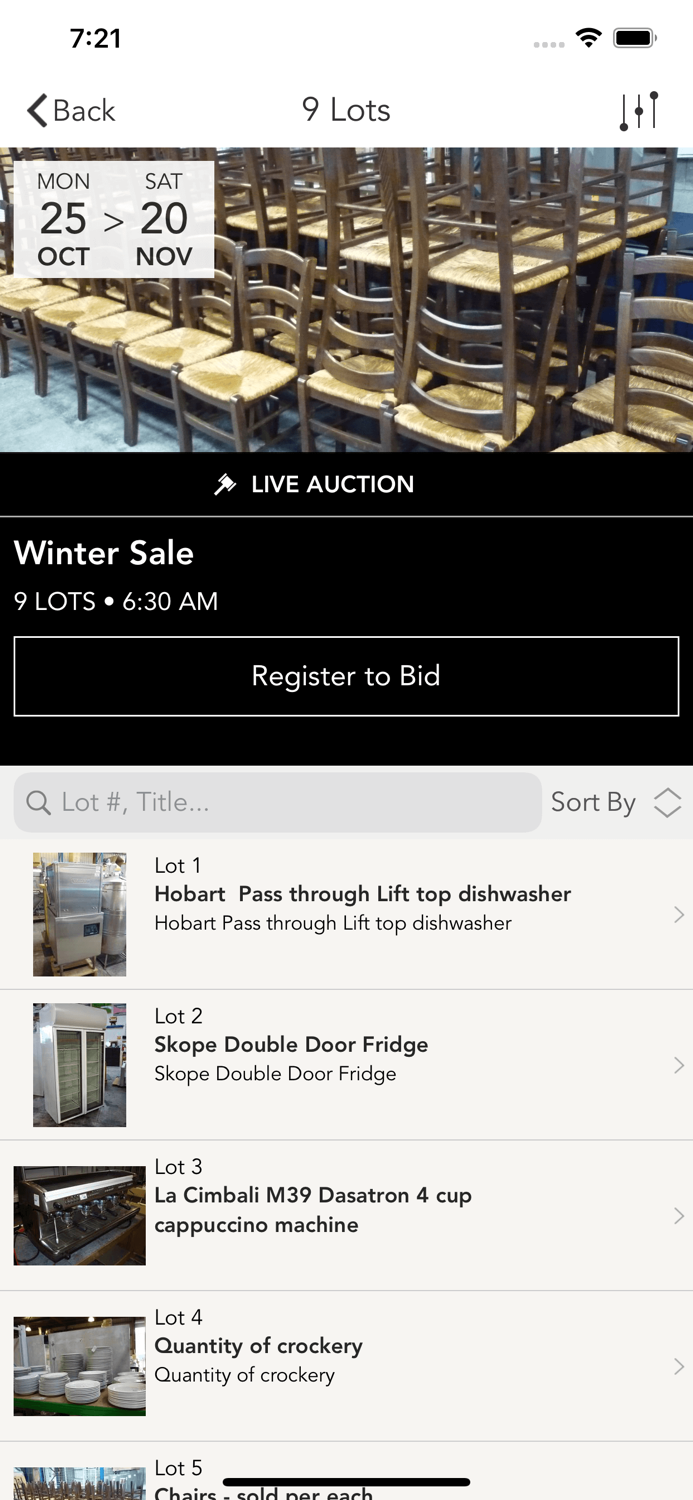
Task: Tap the Lot #, Title search field
Action: 278,802
